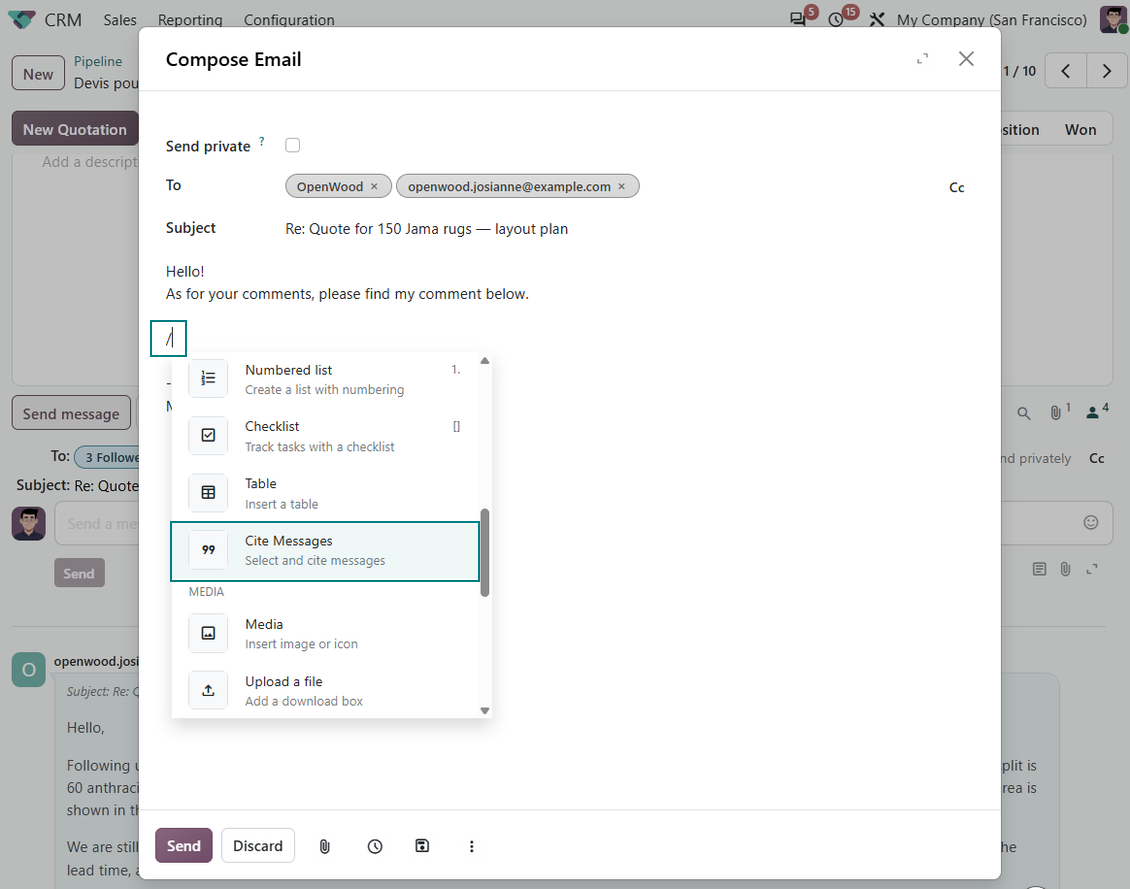Open emoji picker in chatter composer
The width and height of the screenshot is (1130, 889).
[1091, 522]
